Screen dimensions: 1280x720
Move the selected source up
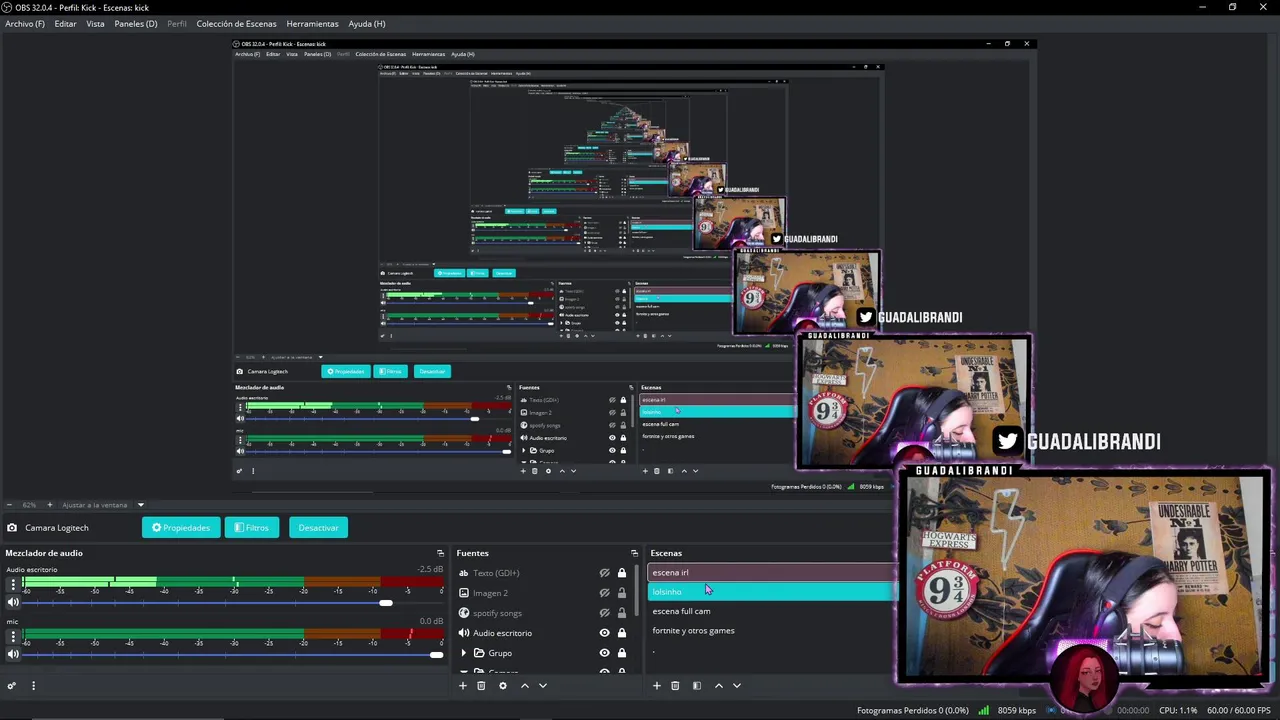click(x=524, y=686)
